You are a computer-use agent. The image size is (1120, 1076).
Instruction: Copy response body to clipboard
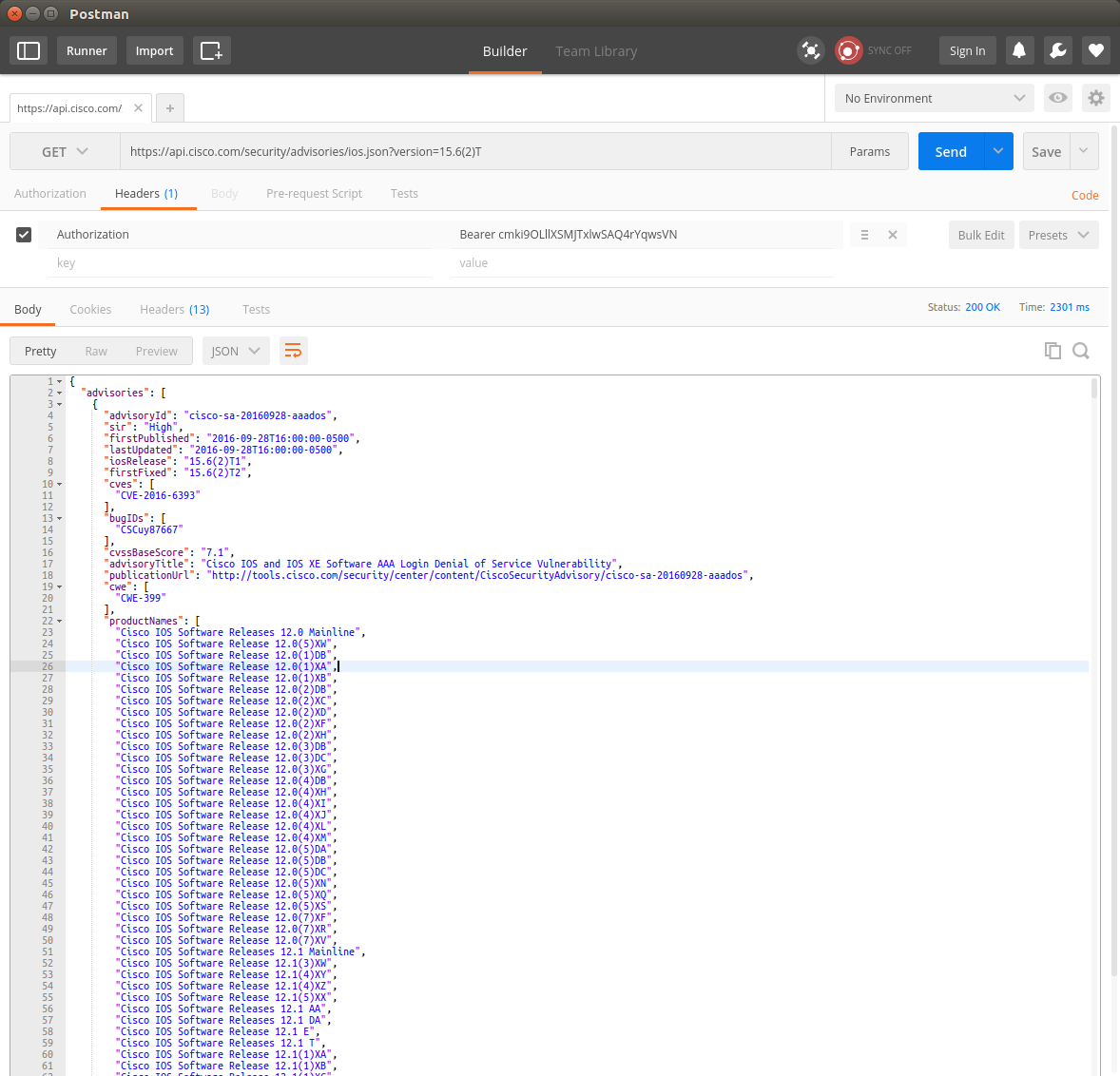click(x=1052, y=351)
